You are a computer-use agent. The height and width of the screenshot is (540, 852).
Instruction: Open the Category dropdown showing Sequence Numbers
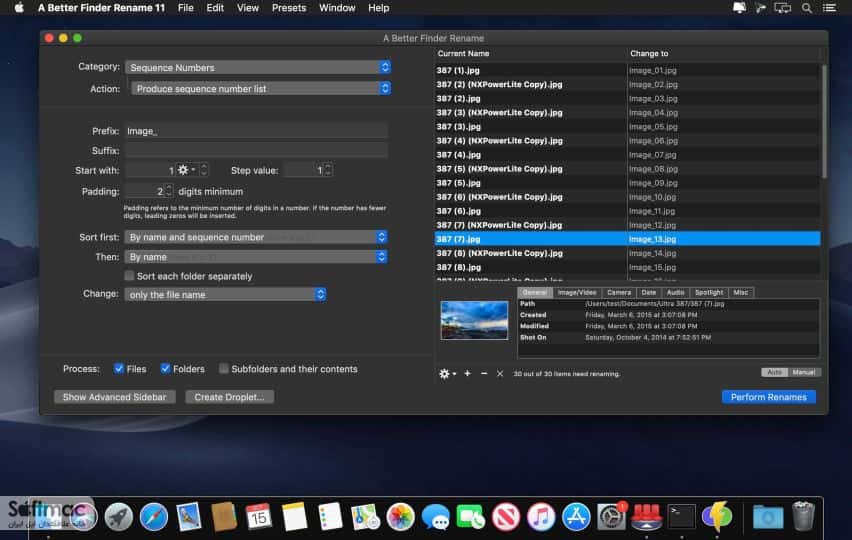pos(258,67)
